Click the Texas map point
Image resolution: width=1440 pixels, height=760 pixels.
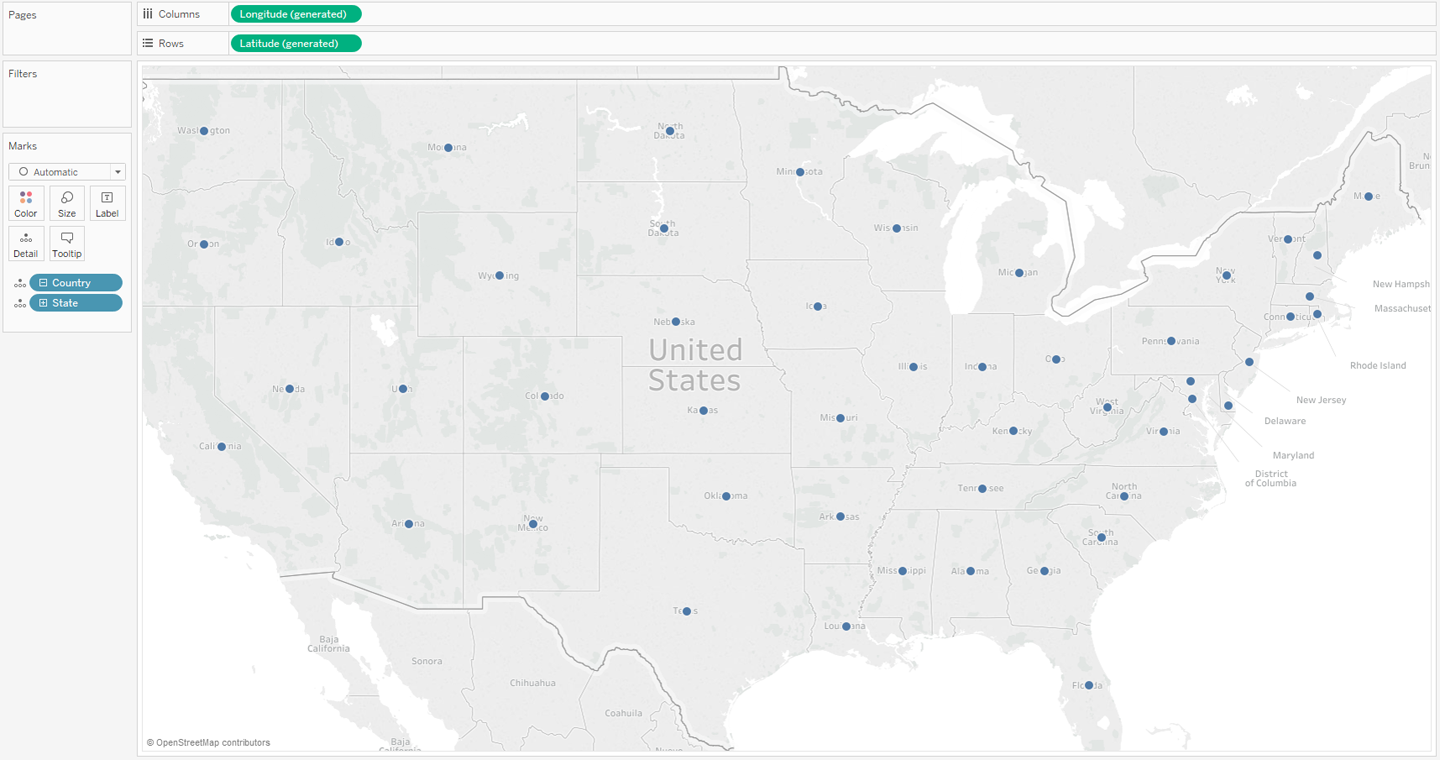pos(686,611)
